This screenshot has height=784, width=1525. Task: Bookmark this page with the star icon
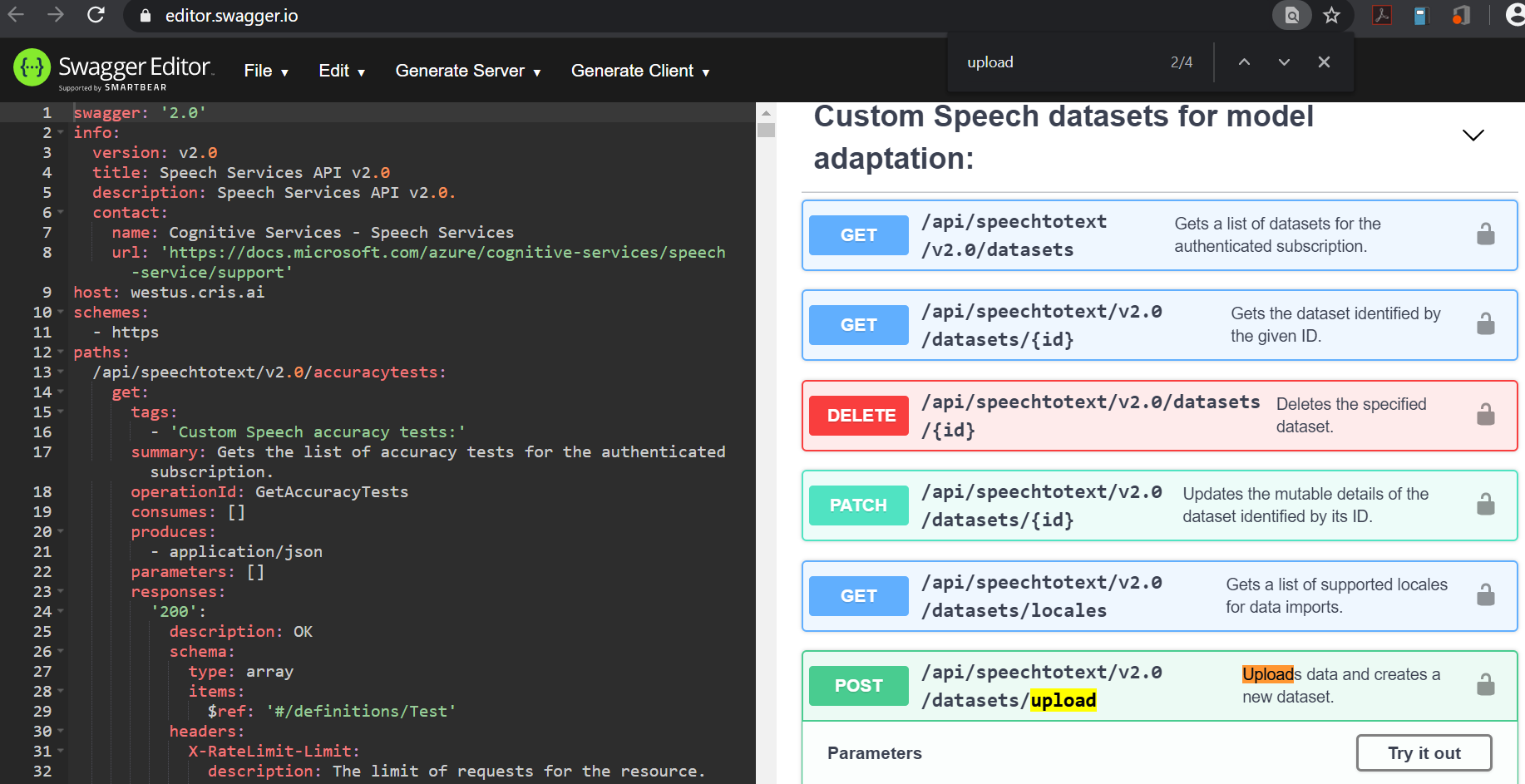click(x=1332, y=15)
